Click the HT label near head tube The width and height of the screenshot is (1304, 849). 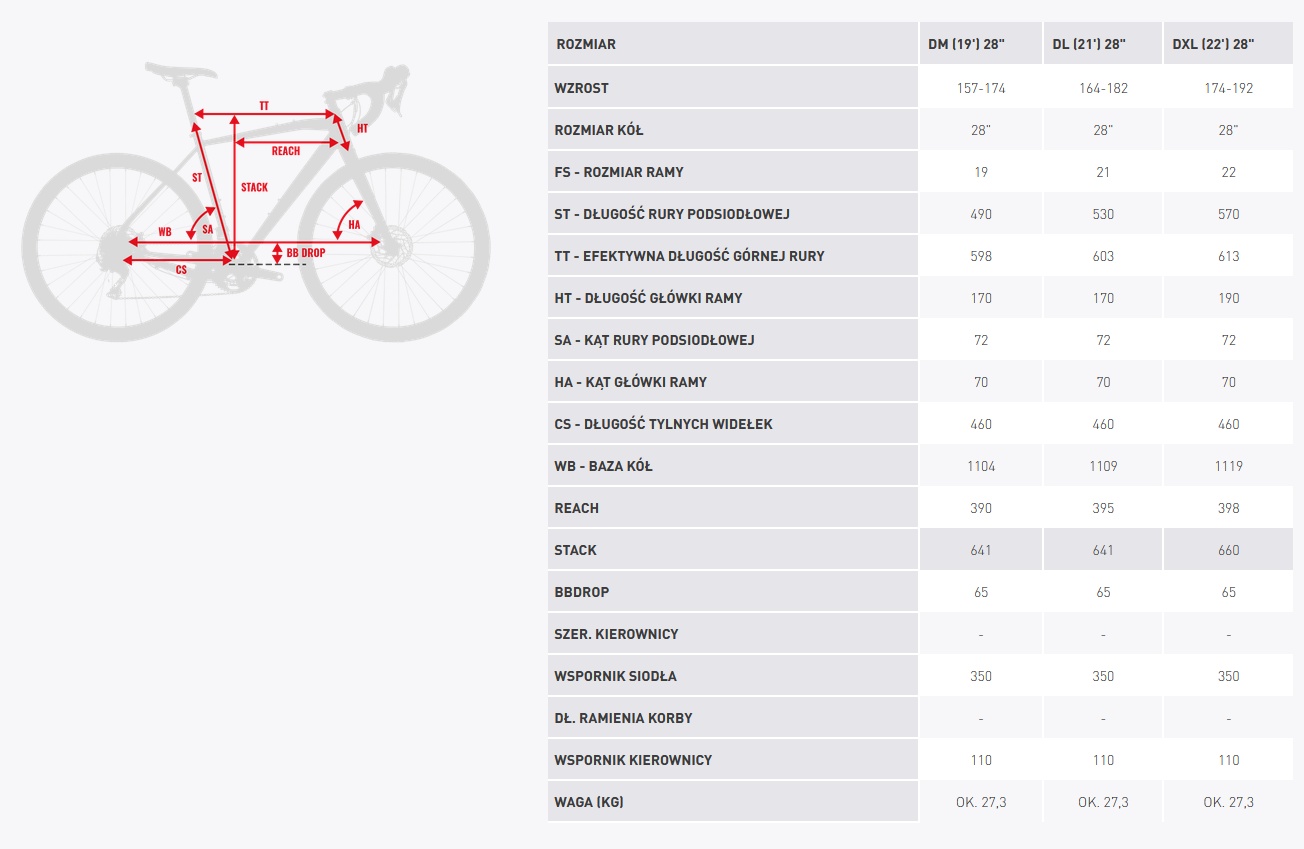click(x=362, y=129)
